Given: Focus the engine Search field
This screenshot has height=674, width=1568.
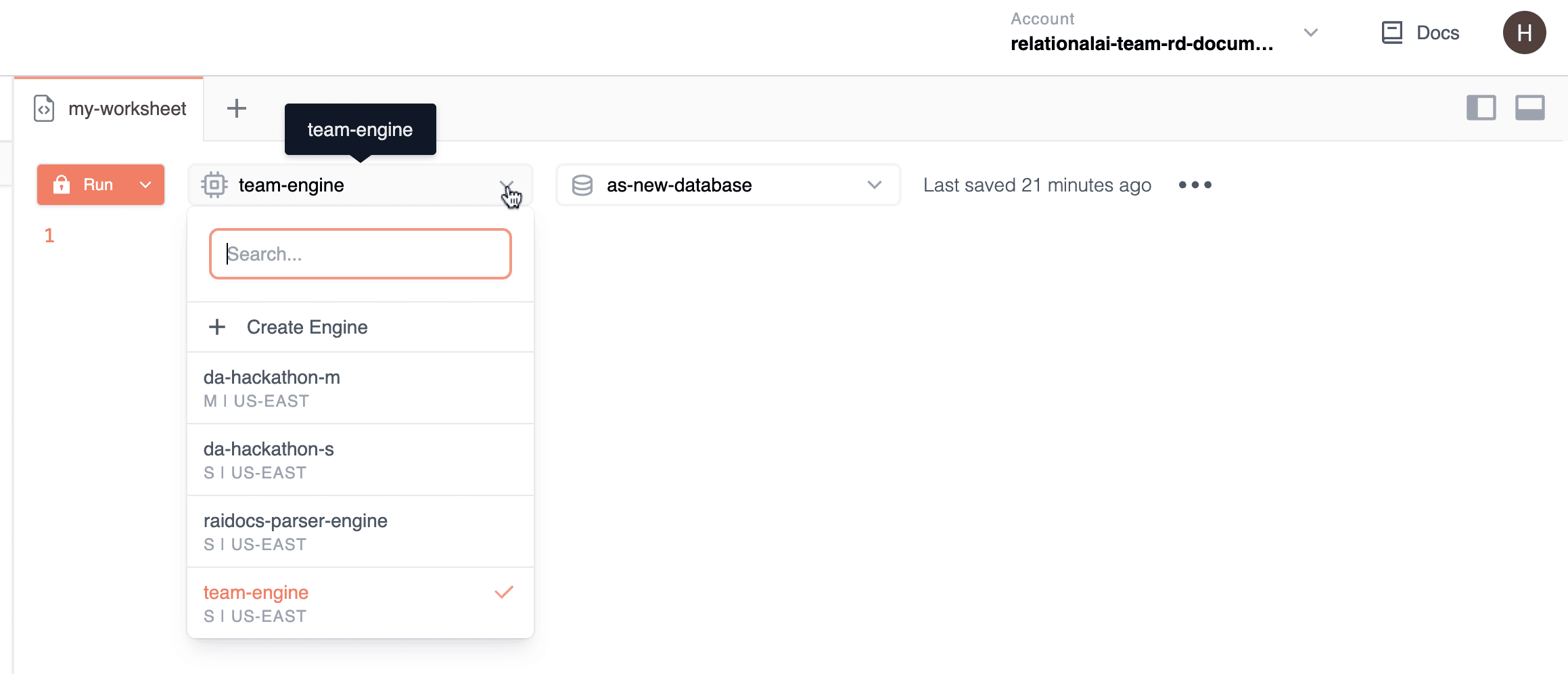Looking at the screenshot, I should [x=360, y=254].
